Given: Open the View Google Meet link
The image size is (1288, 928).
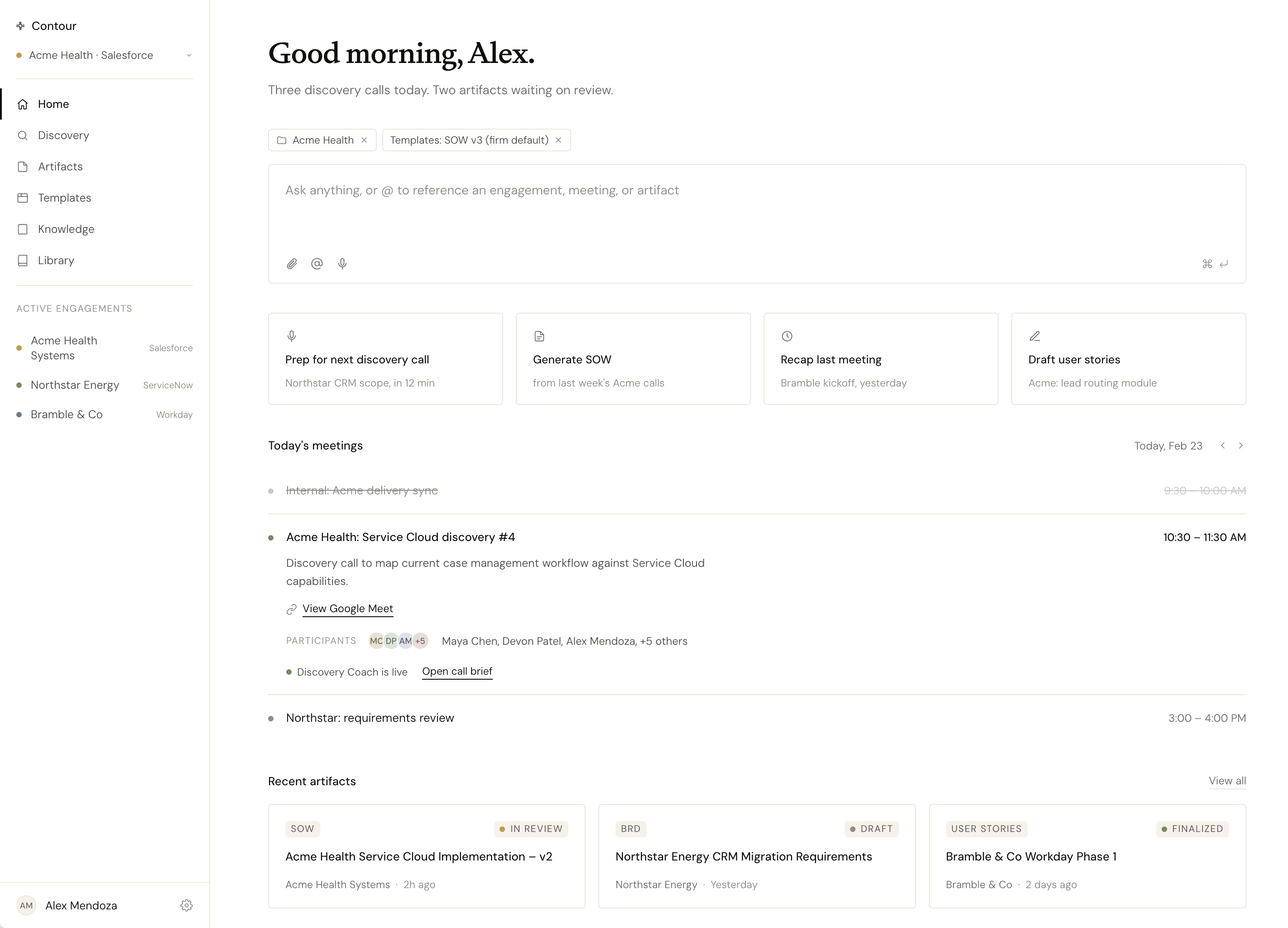Looking at the screenshot, I should [x=347, y=609].
